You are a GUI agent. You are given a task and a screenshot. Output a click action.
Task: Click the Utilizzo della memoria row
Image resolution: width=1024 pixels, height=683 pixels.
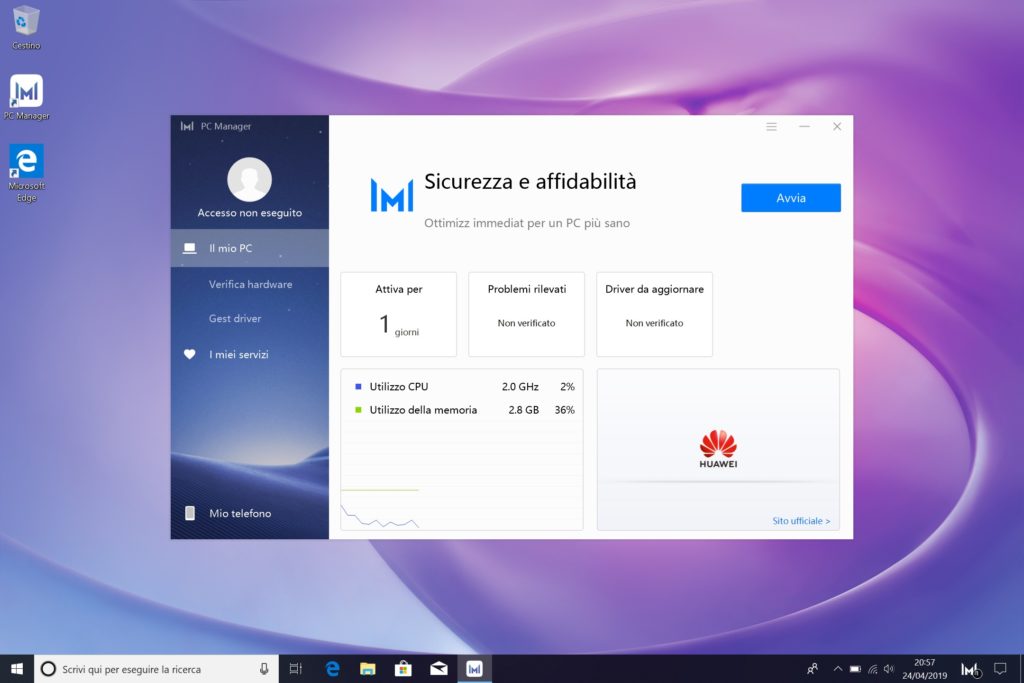point(464,410)
